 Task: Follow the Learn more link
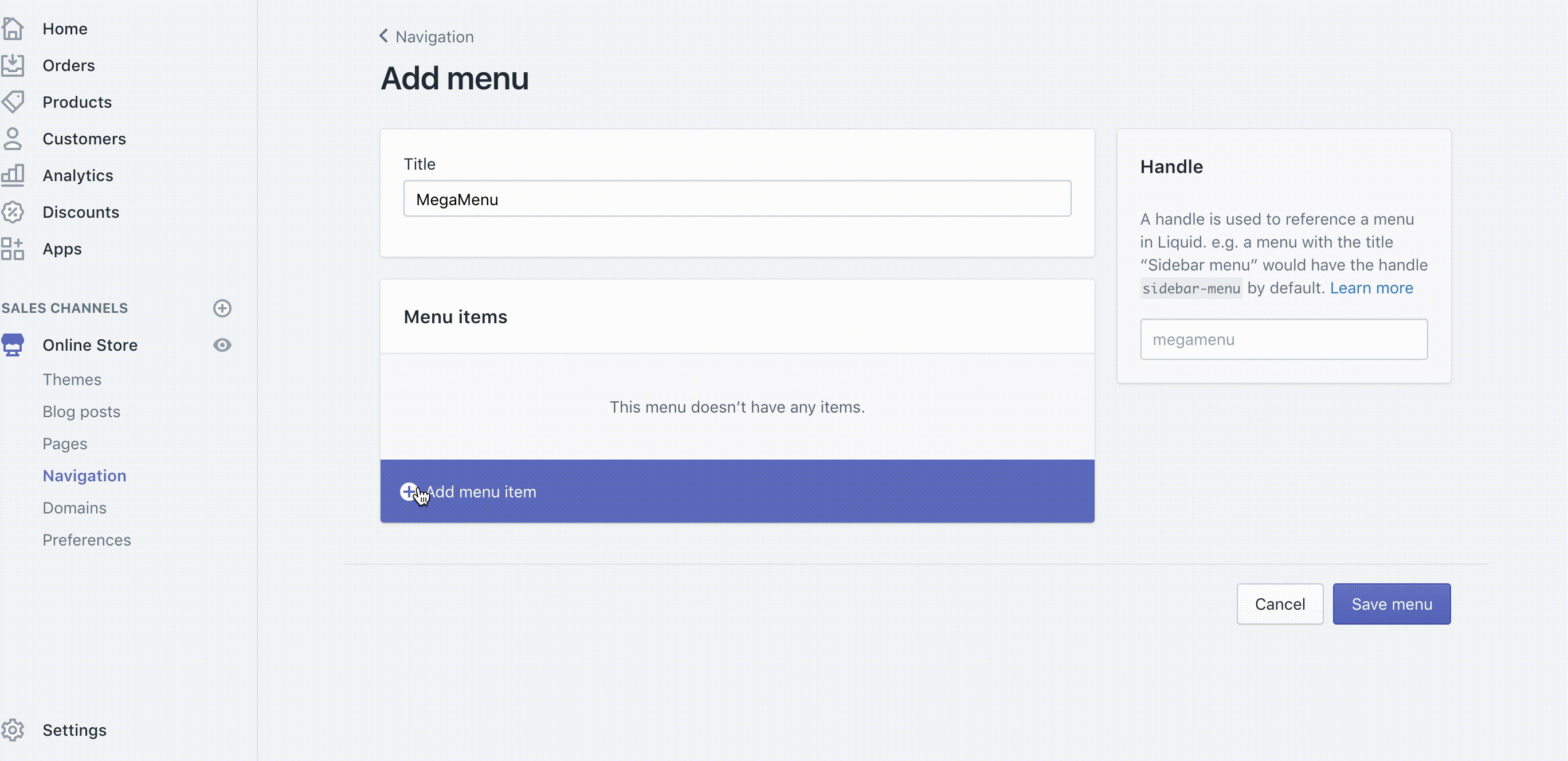coord(1371,288)
